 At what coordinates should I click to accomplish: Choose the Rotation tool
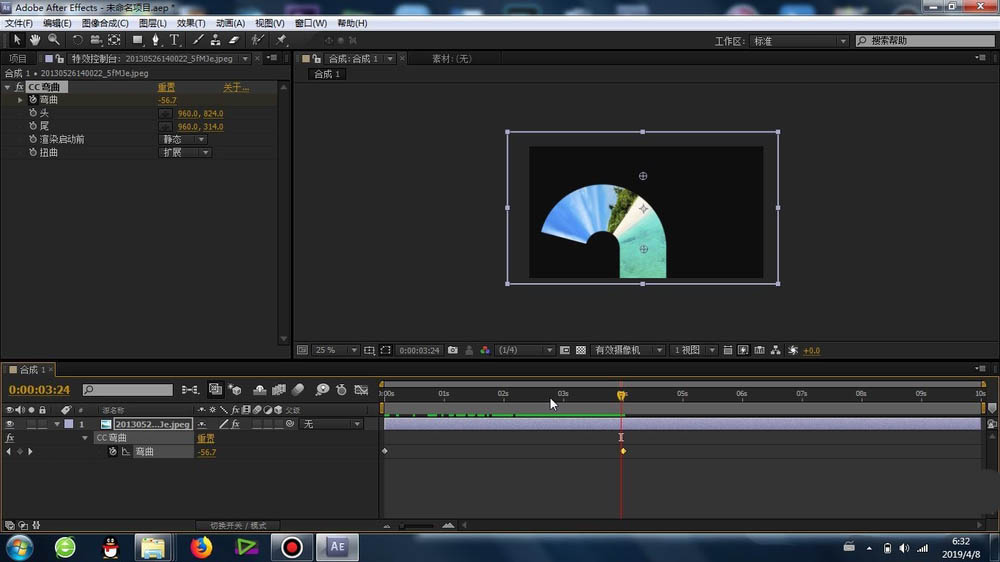(x=77, y=40)
